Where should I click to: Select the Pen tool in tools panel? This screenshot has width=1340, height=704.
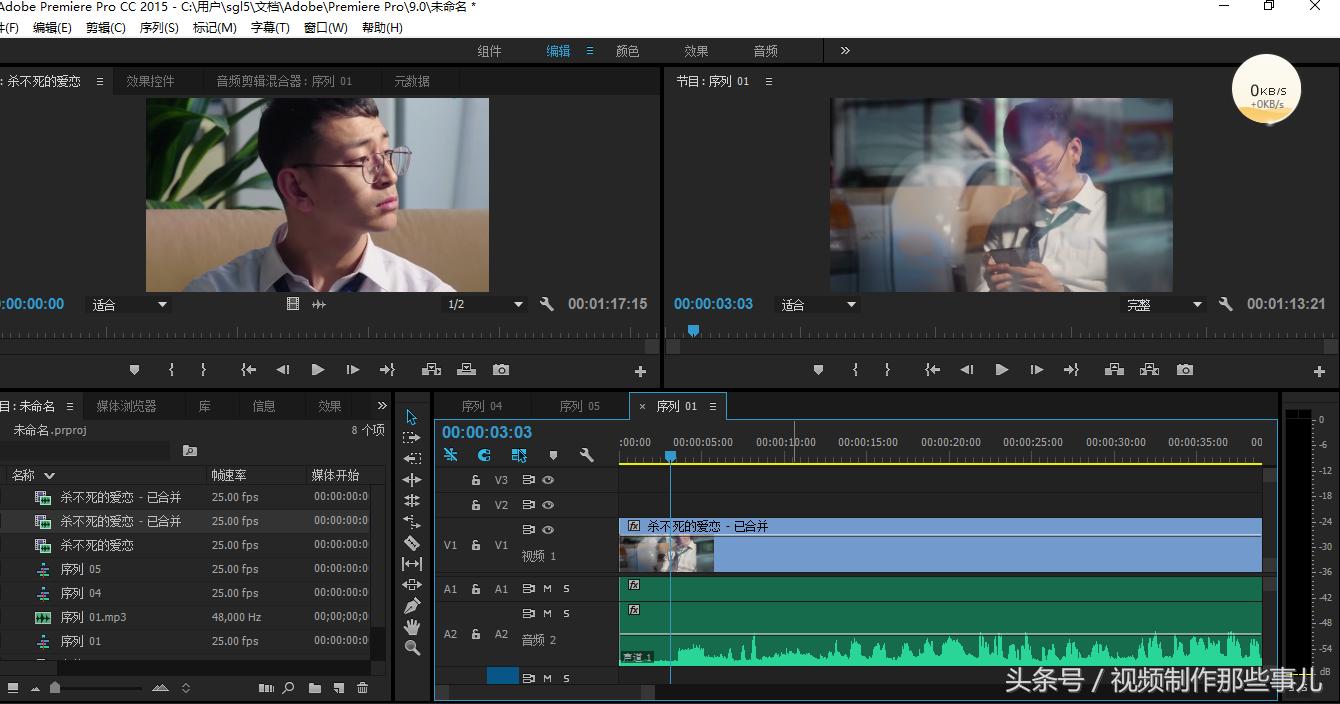(x=411, y=606)
